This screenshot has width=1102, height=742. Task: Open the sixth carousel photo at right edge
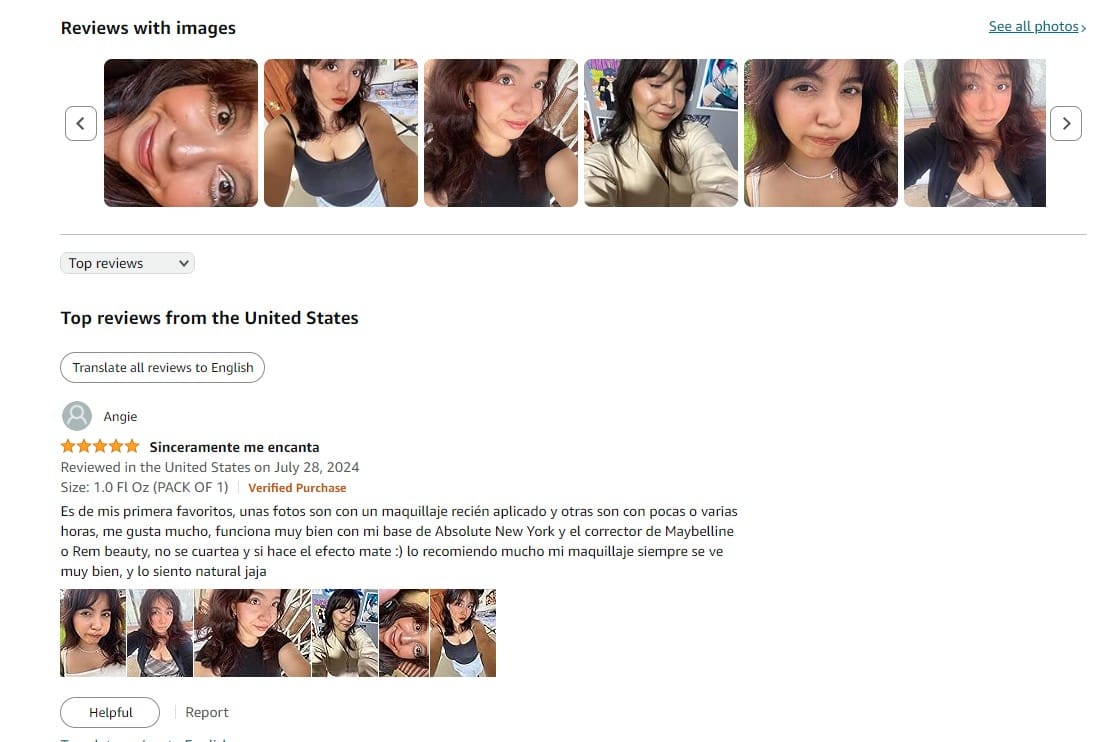(x=975, y=133)
